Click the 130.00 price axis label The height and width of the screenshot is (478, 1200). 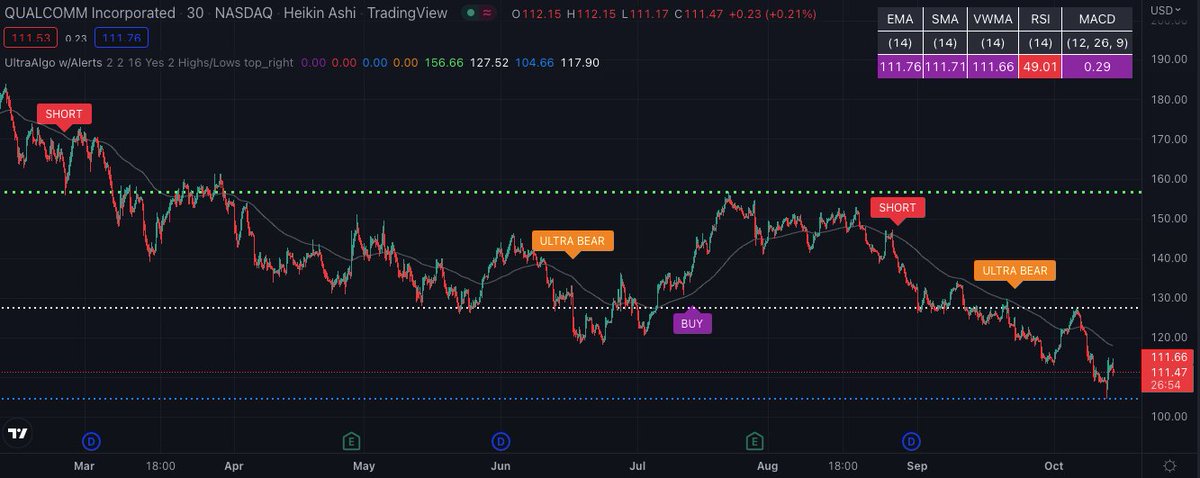[1168, 297]
